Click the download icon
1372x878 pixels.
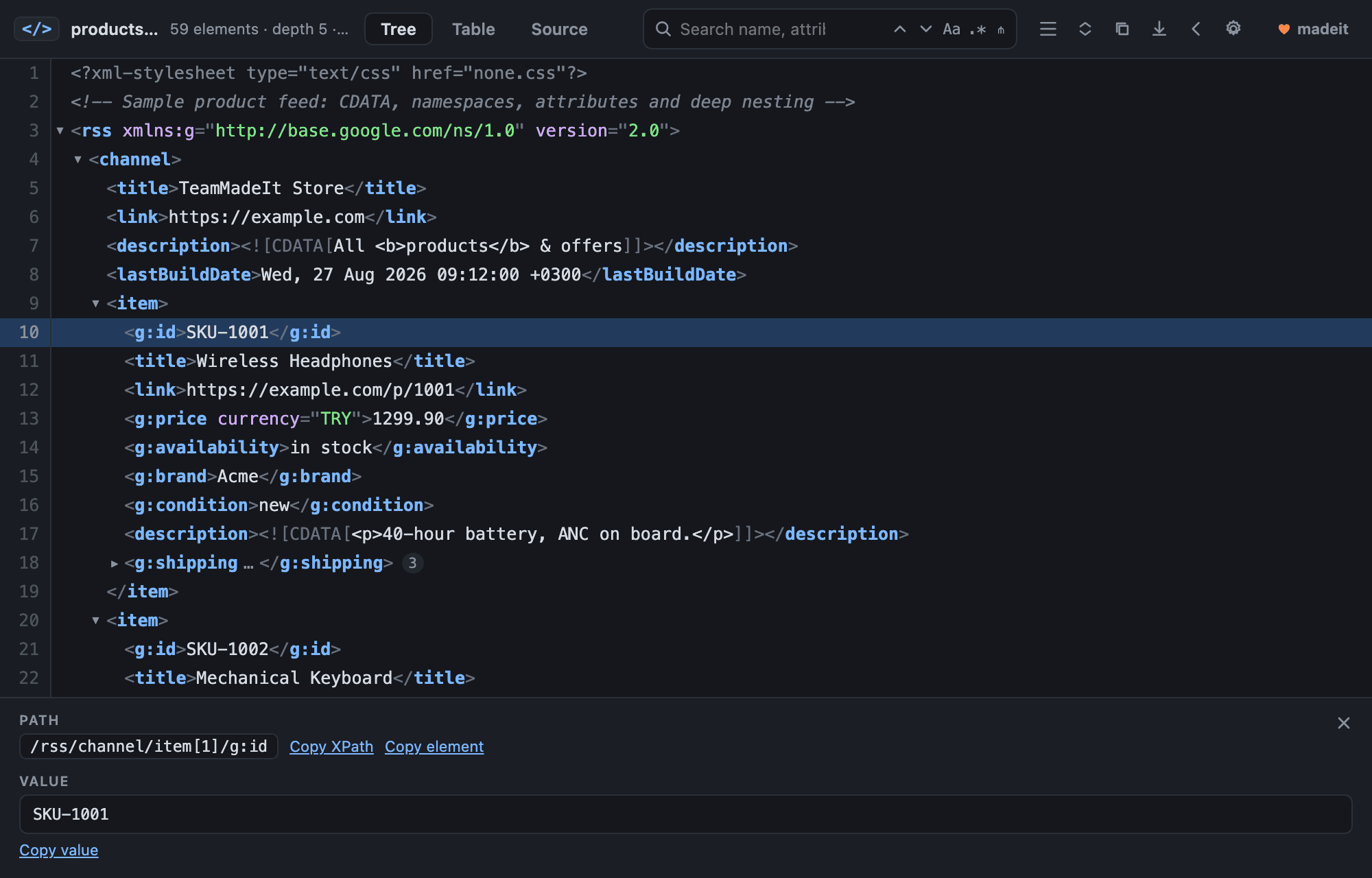pyautogui.click(x=1159, y=29)
